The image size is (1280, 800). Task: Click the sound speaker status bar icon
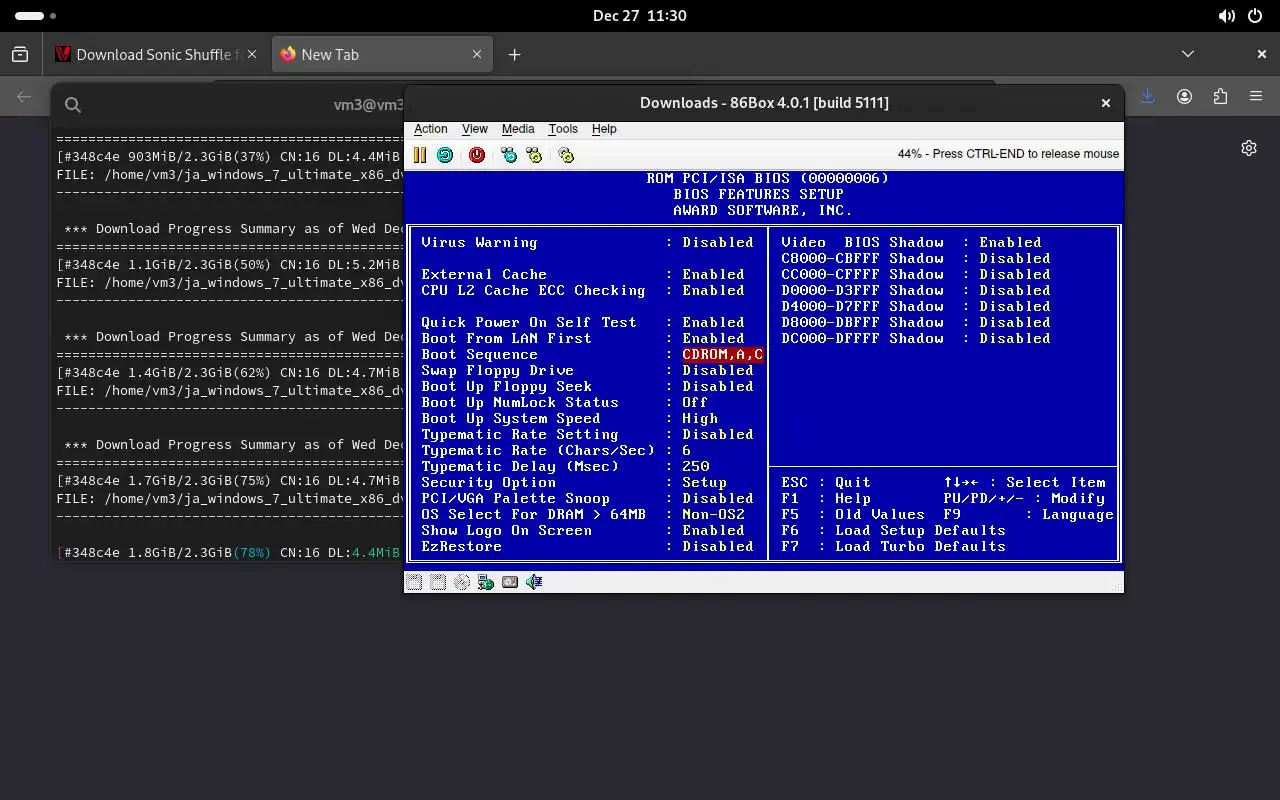coord(534,582)
